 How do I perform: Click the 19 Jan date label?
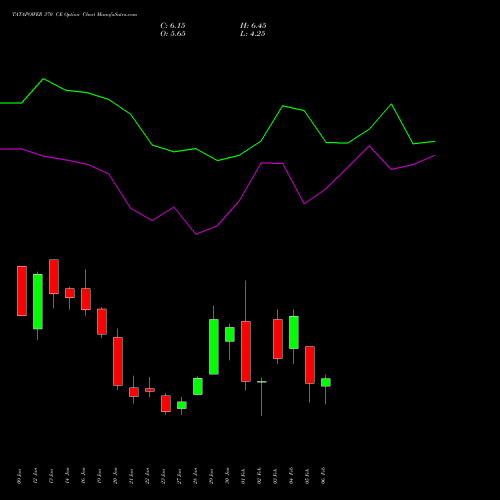100,476
